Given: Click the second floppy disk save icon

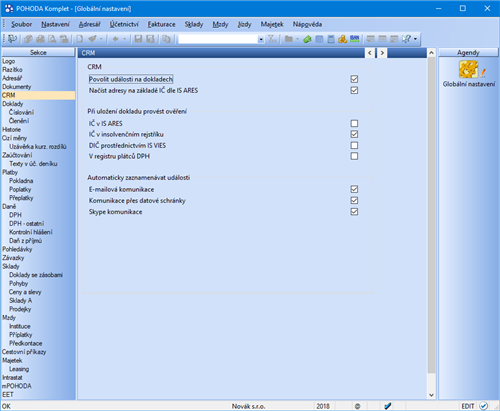Looking at the screenshot, I should coord(150,39).
